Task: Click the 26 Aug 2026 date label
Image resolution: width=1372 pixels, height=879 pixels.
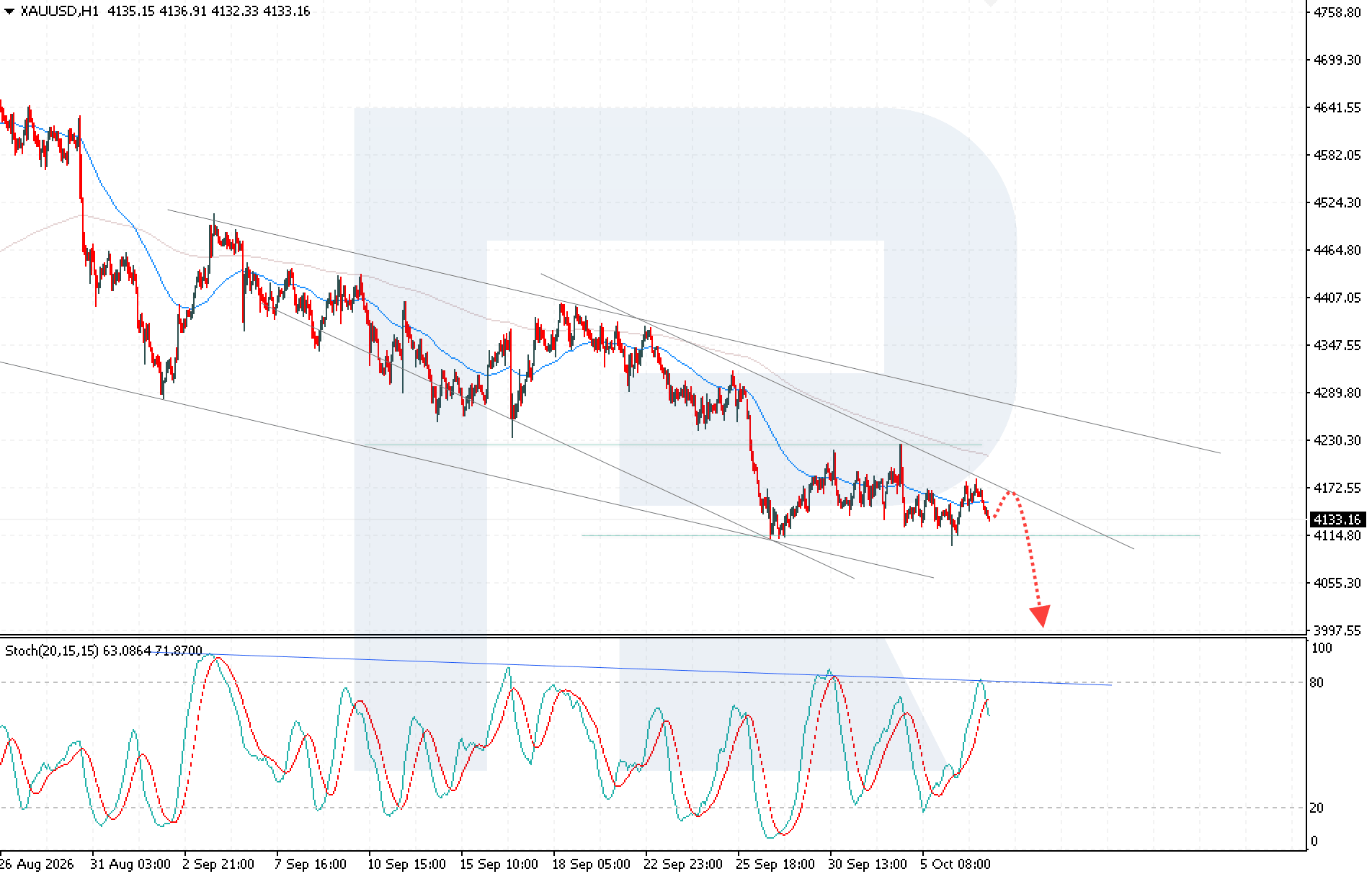Action: [37, 864]
